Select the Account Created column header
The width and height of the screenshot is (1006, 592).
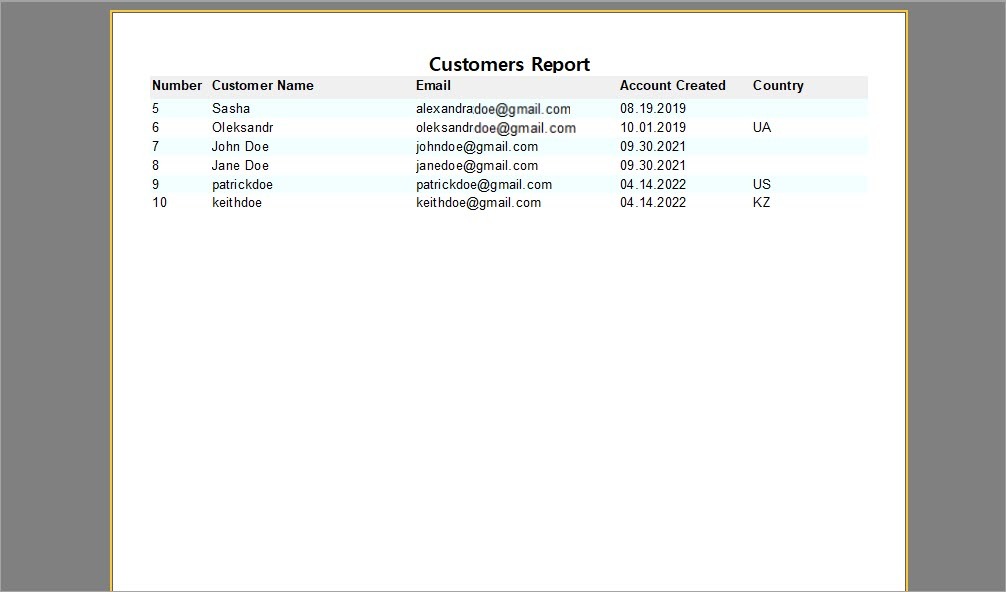672,86
